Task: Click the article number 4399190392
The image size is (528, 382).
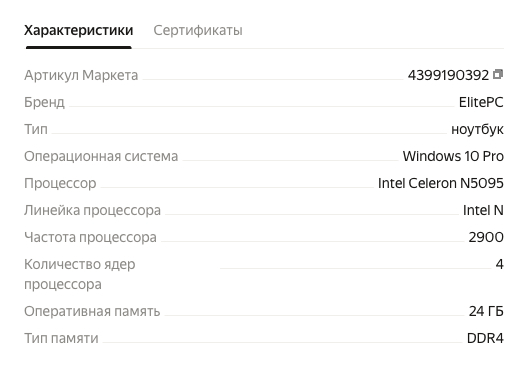Action: 448,75
